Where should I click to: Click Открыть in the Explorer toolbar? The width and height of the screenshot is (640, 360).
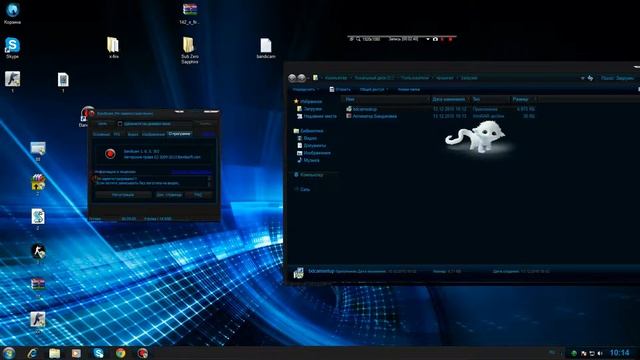coord(340,89)
